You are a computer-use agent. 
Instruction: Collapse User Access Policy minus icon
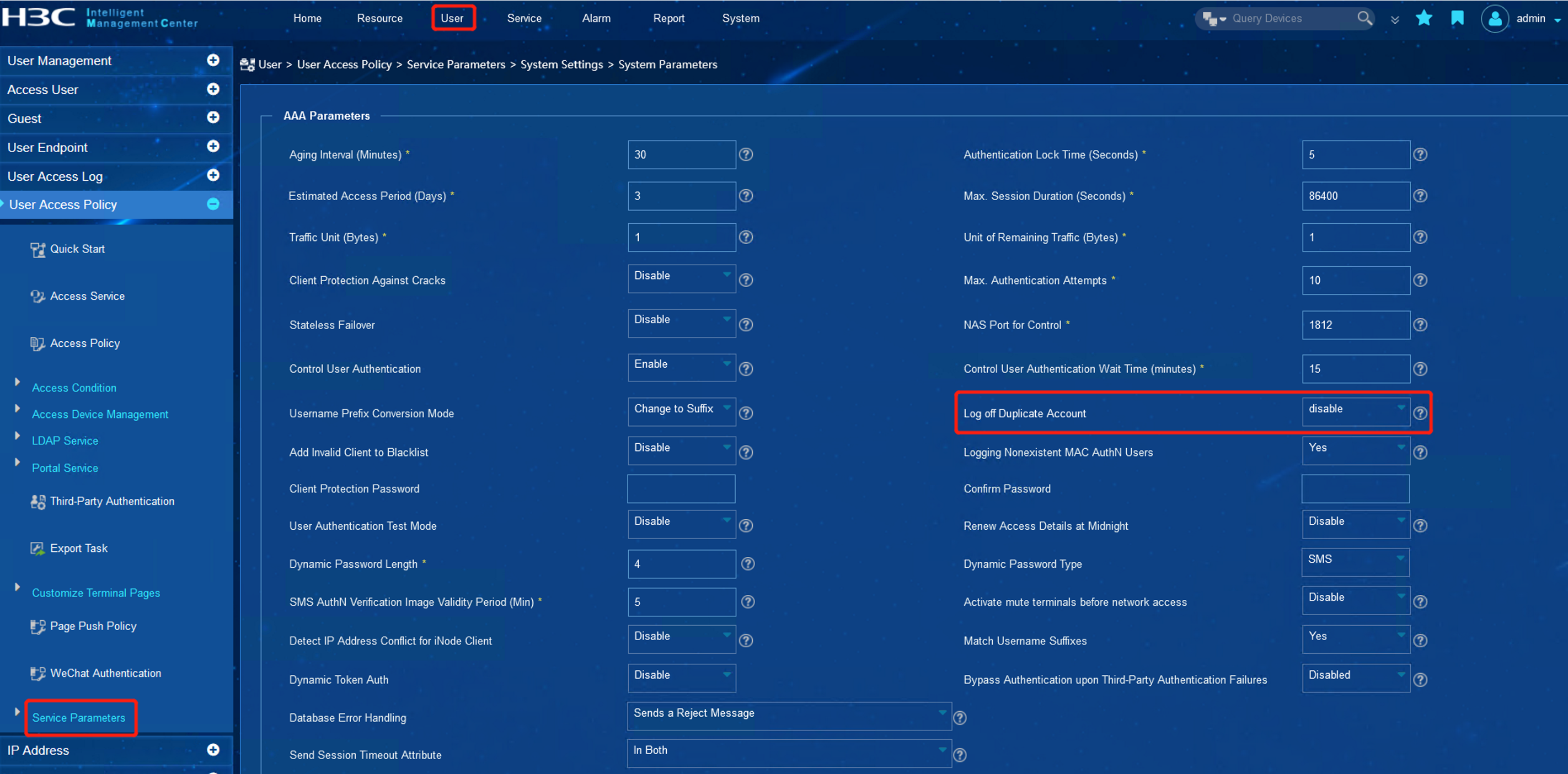click(213, 205)
